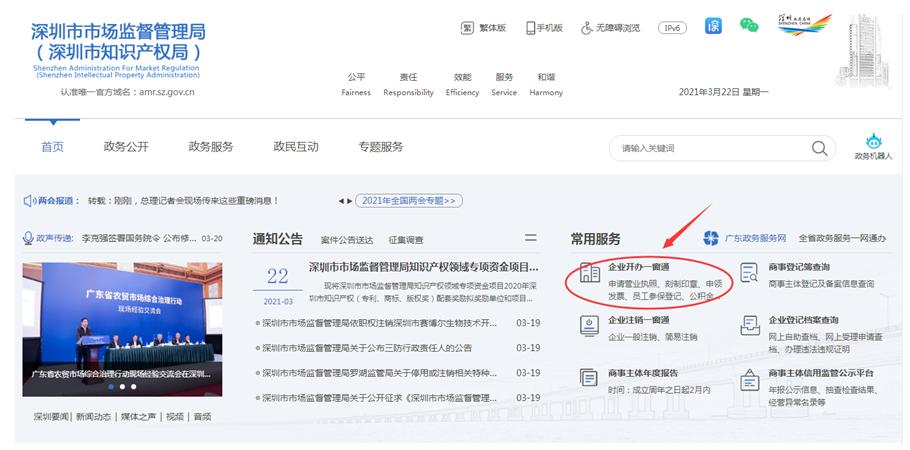This screenshot has height=450, width=910.
Task: Switch to the Traditional Chinese (繁体版) version icon
Action: (x=467, y=28)
